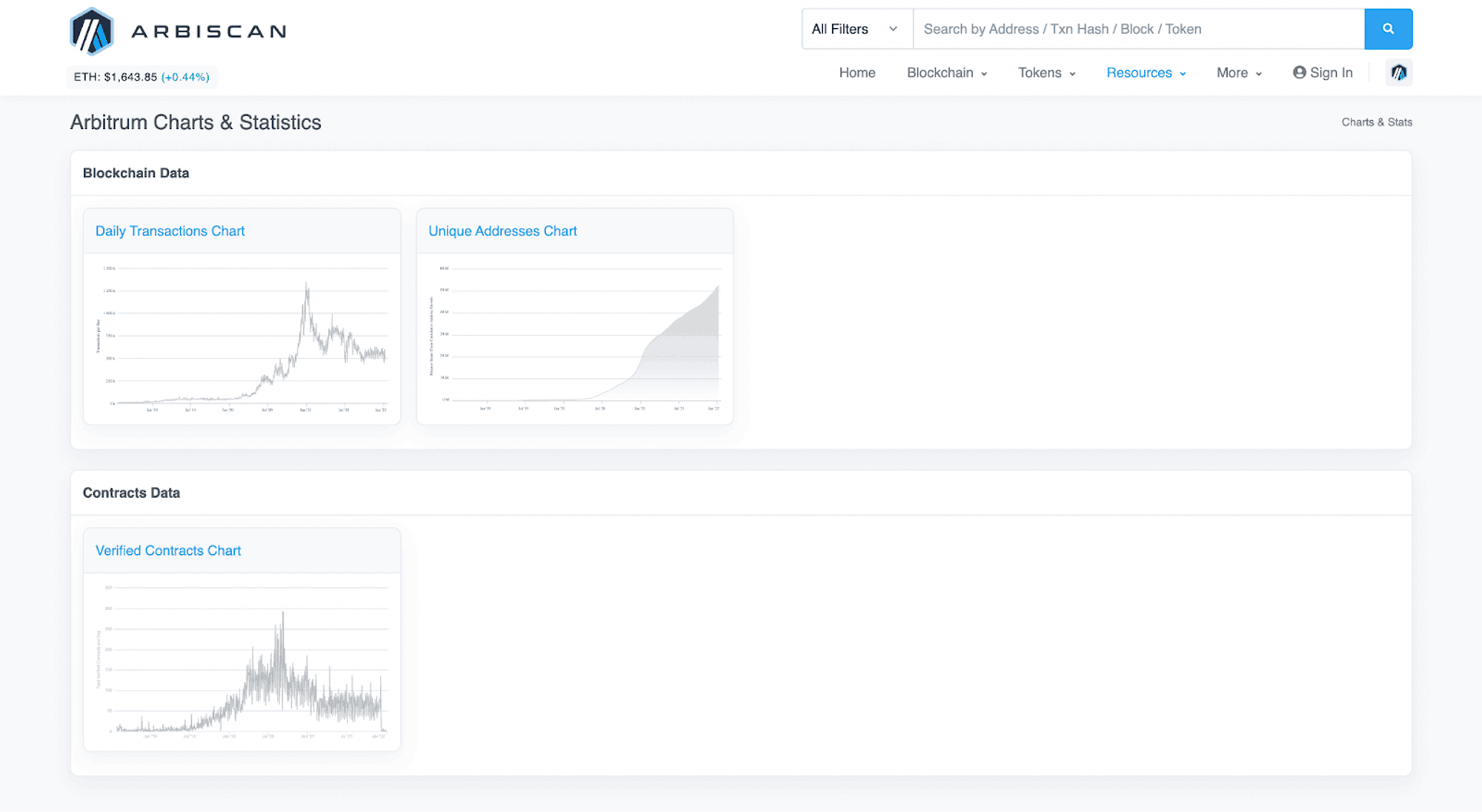Open the Resources menu
1482x812 pixels.
tap(1146, 73)
